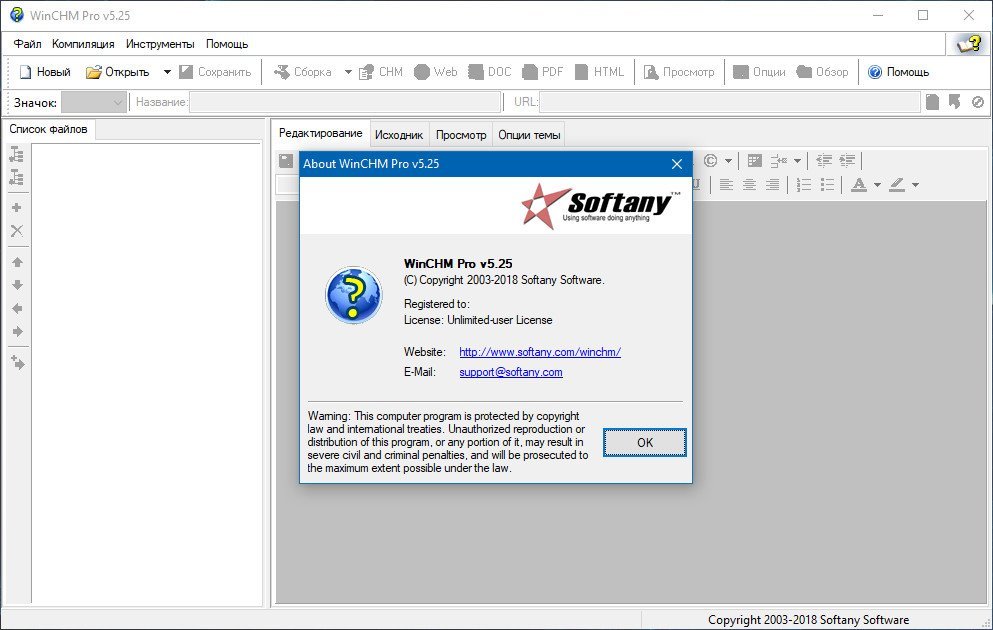Switch to the Просмотр tab in the editor
The height and width of the screenshot is (630, 993).
pos(461,135)
